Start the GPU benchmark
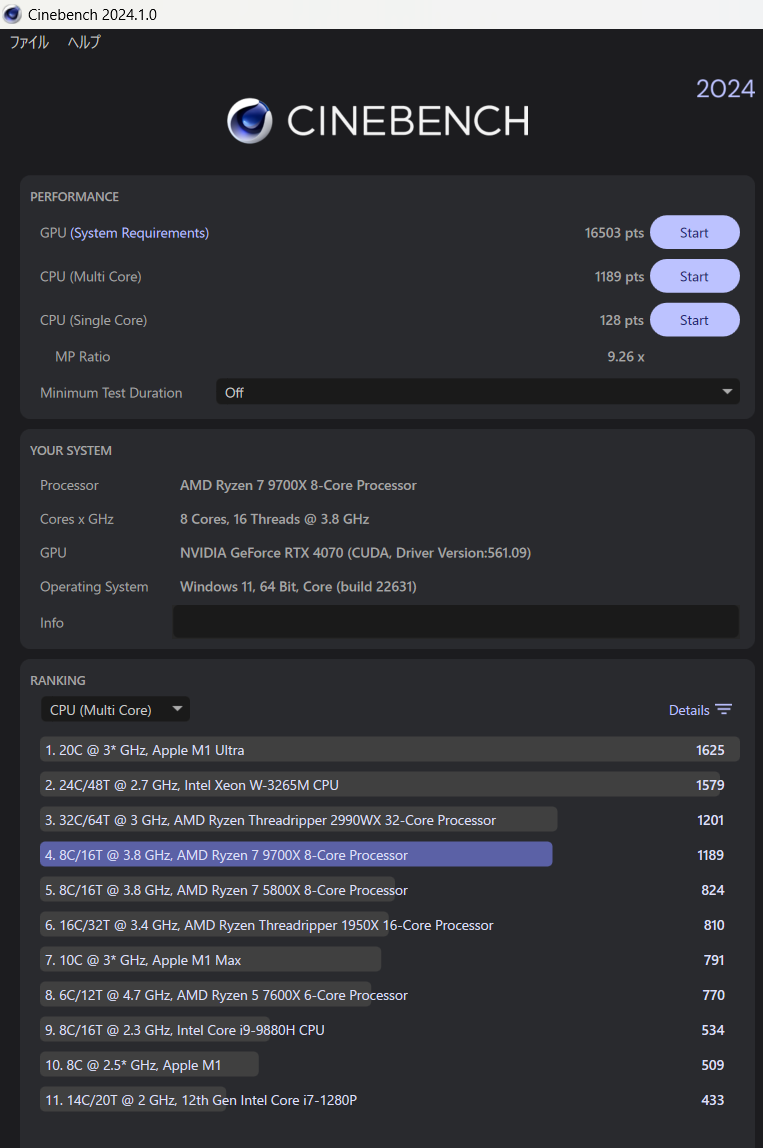 click(x=694, y=233)
